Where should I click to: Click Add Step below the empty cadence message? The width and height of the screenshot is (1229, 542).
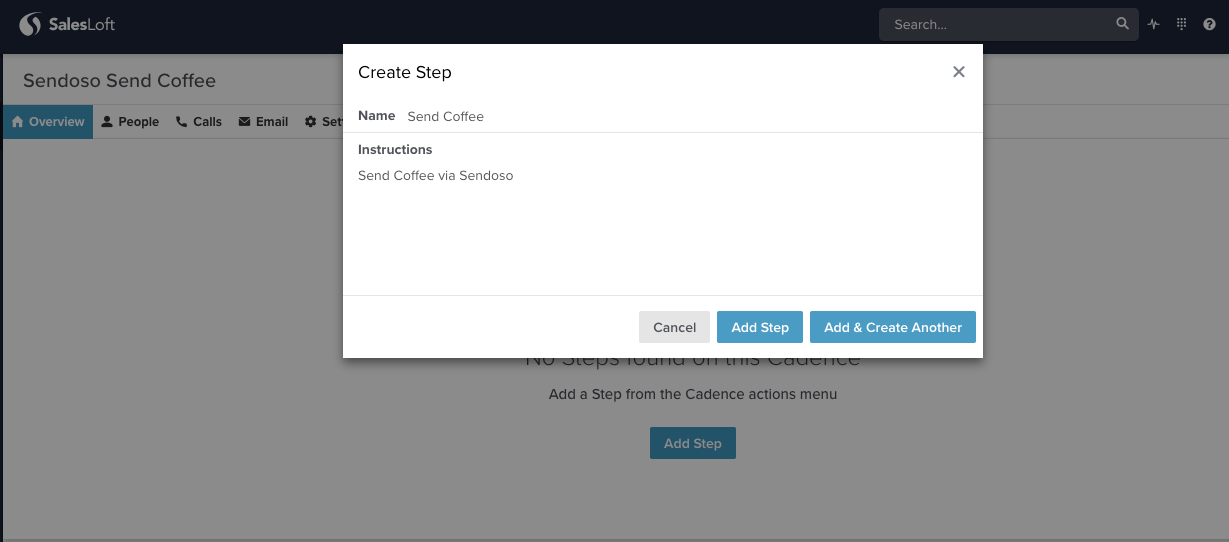[692, 443]
